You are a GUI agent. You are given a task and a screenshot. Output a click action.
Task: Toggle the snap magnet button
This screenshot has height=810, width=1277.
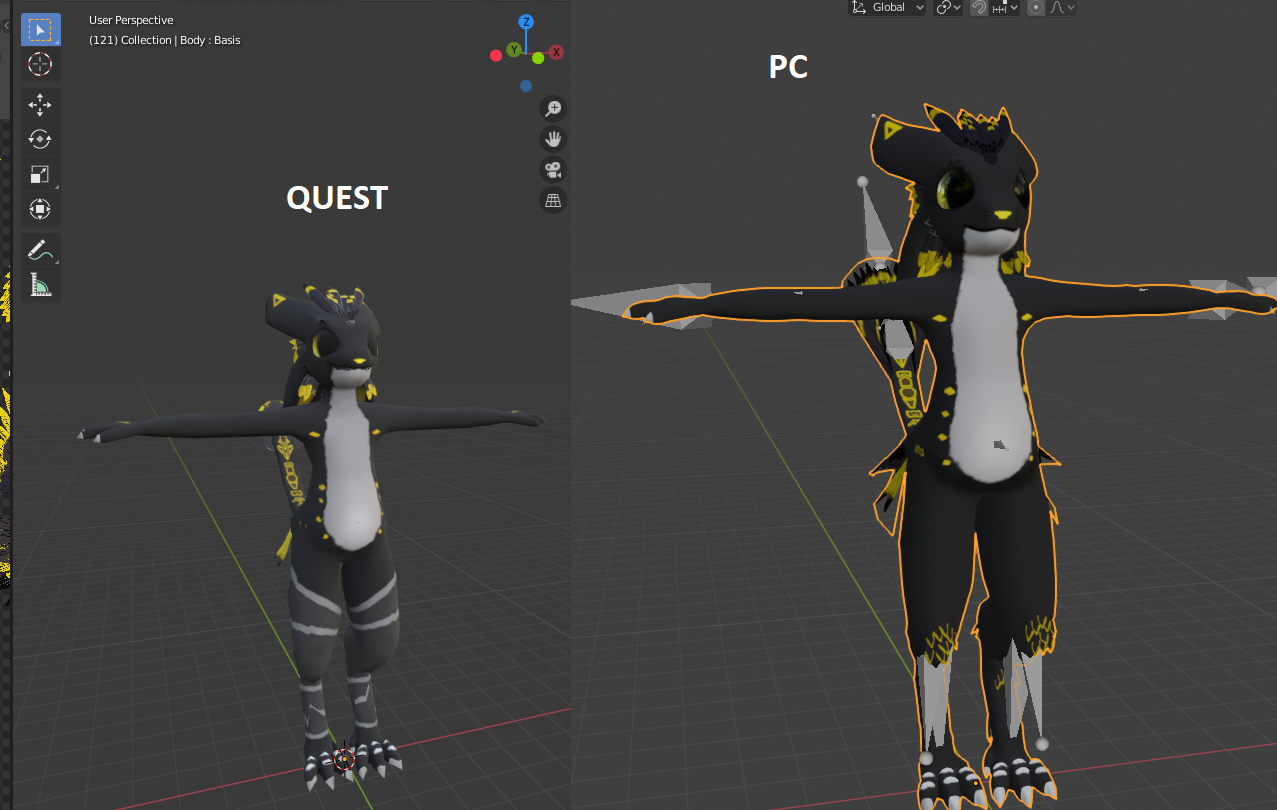pos(979,8)
